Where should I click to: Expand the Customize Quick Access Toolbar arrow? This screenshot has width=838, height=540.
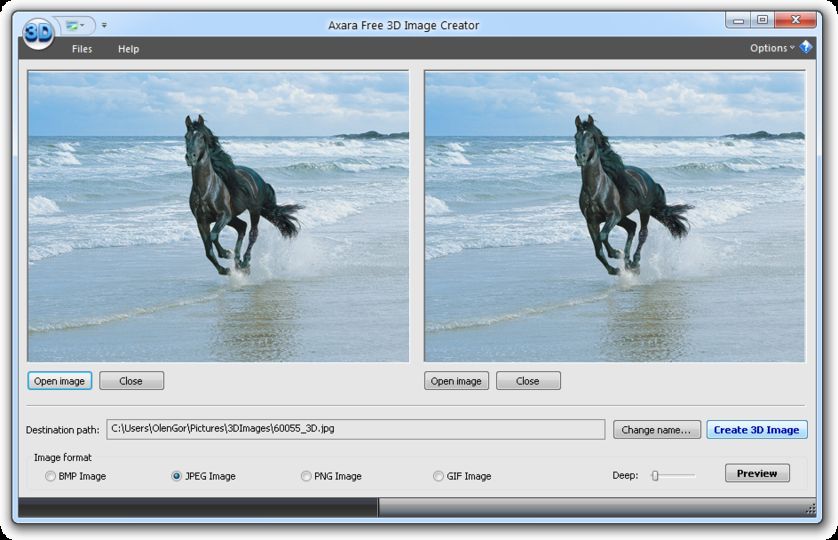pos(104,25)
